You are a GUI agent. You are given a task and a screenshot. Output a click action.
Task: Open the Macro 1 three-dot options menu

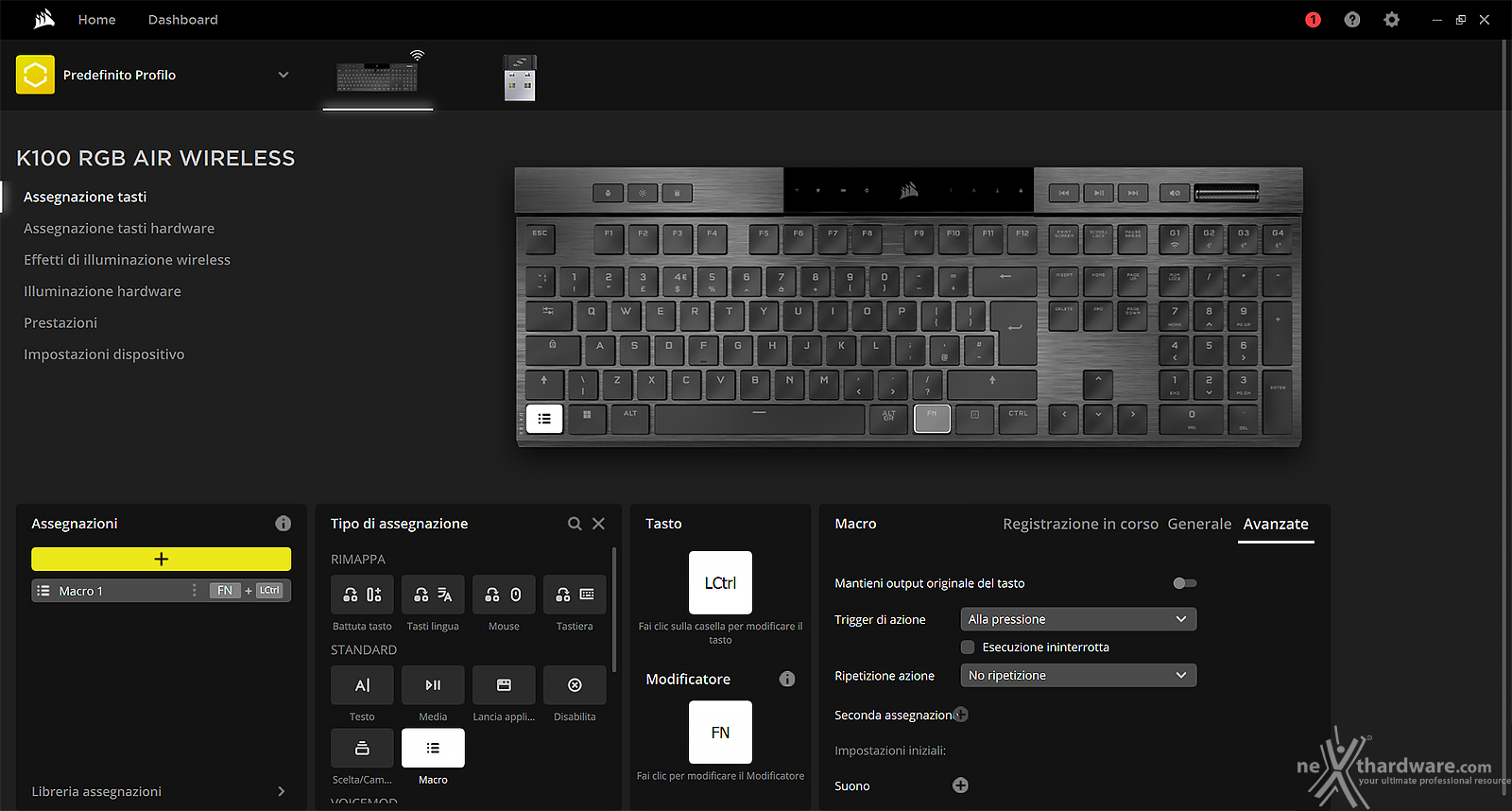click(195, 591)
